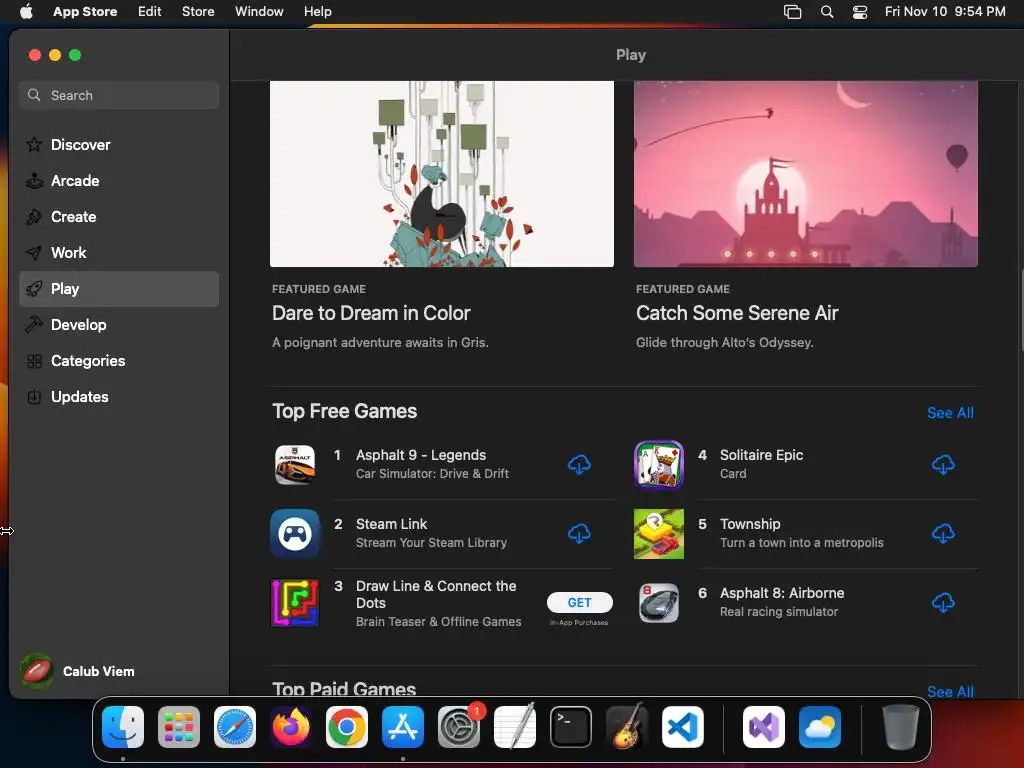
Task: Click the screen mirroring menu bar icon
Action: click(x=792, y=12)
